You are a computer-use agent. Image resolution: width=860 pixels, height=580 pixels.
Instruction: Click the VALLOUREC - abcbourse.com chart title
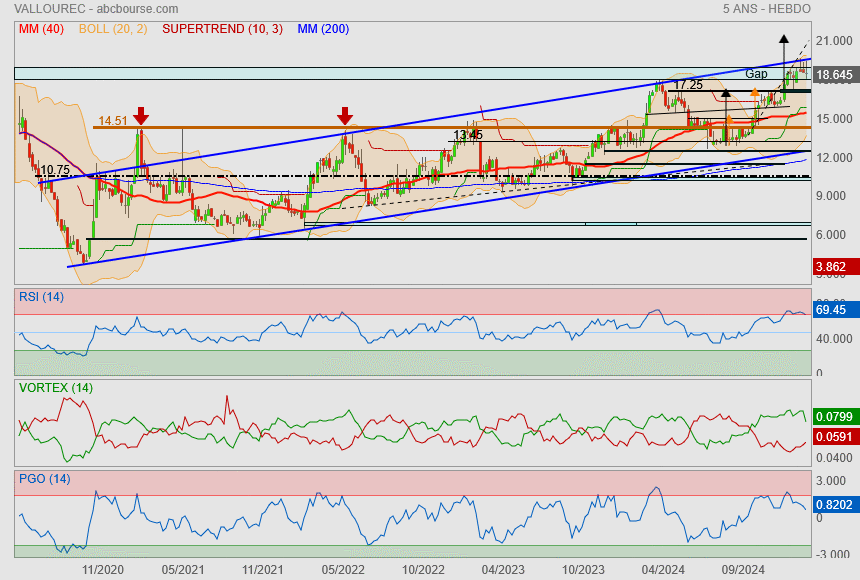coord(96,9)
